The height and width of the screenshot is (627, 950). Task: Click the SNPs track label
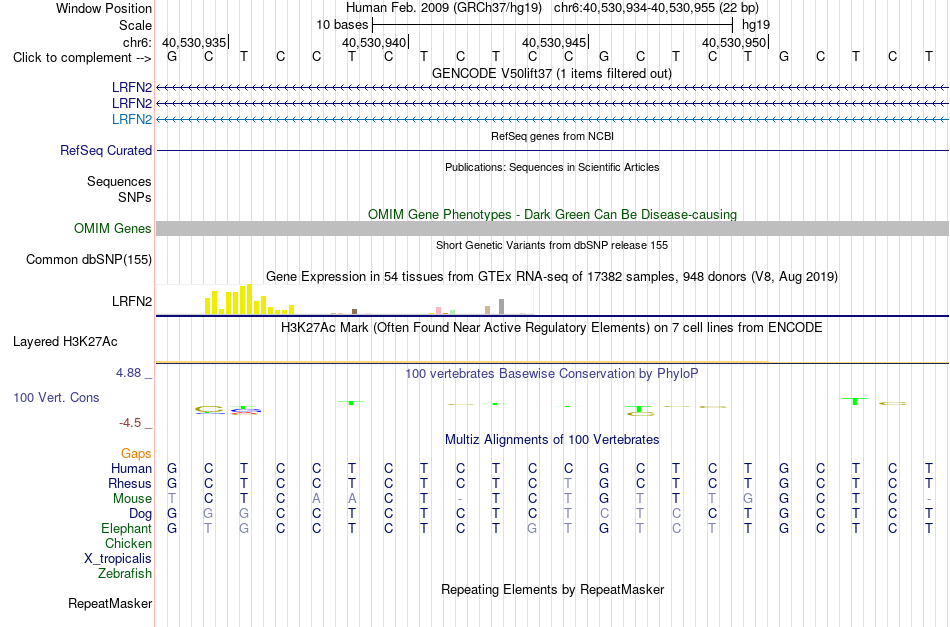click(135, 197)
